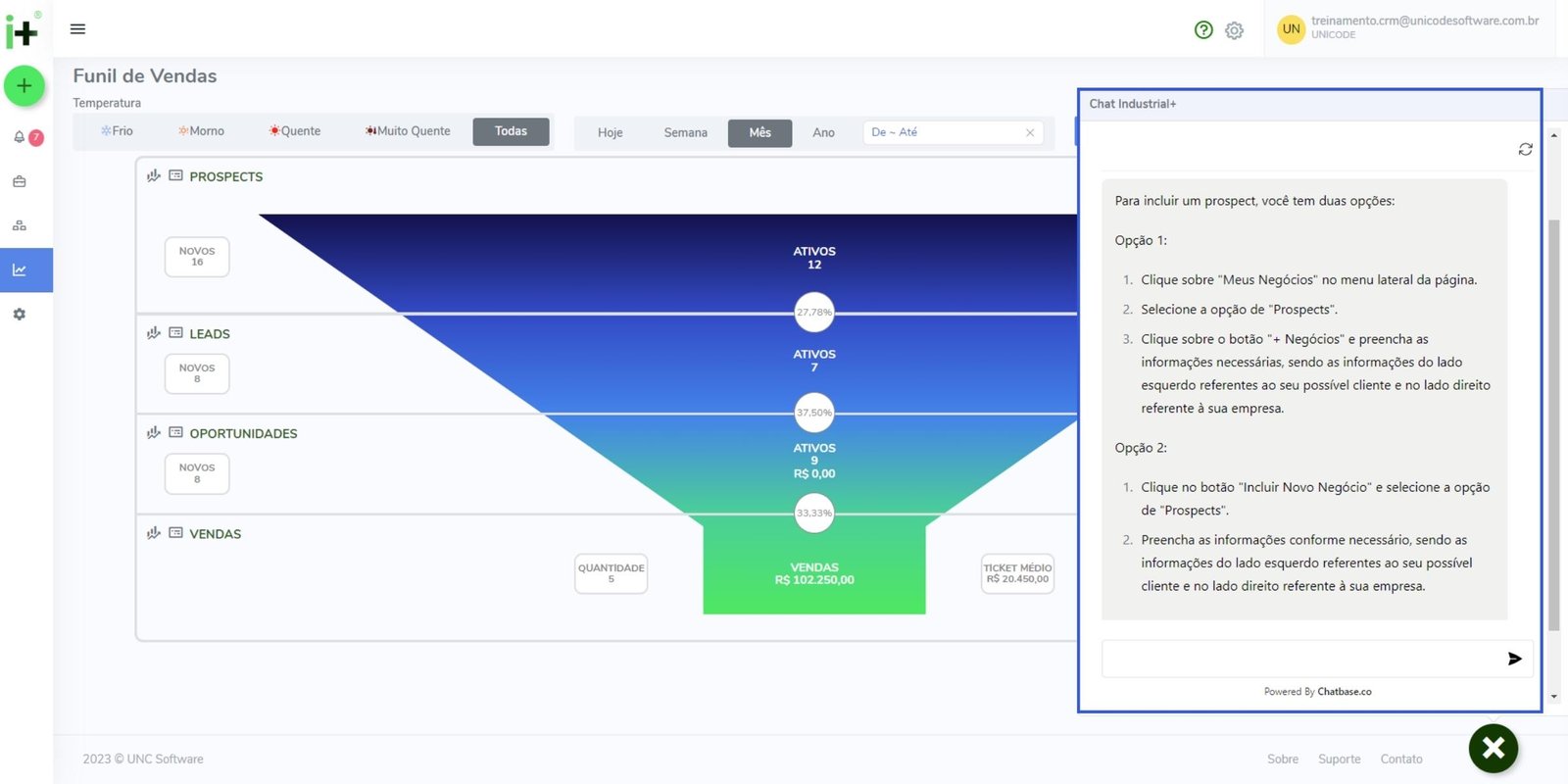Open the list icon beside LEADS
This screenshot has width=1568, height=784.
(175, 333)
